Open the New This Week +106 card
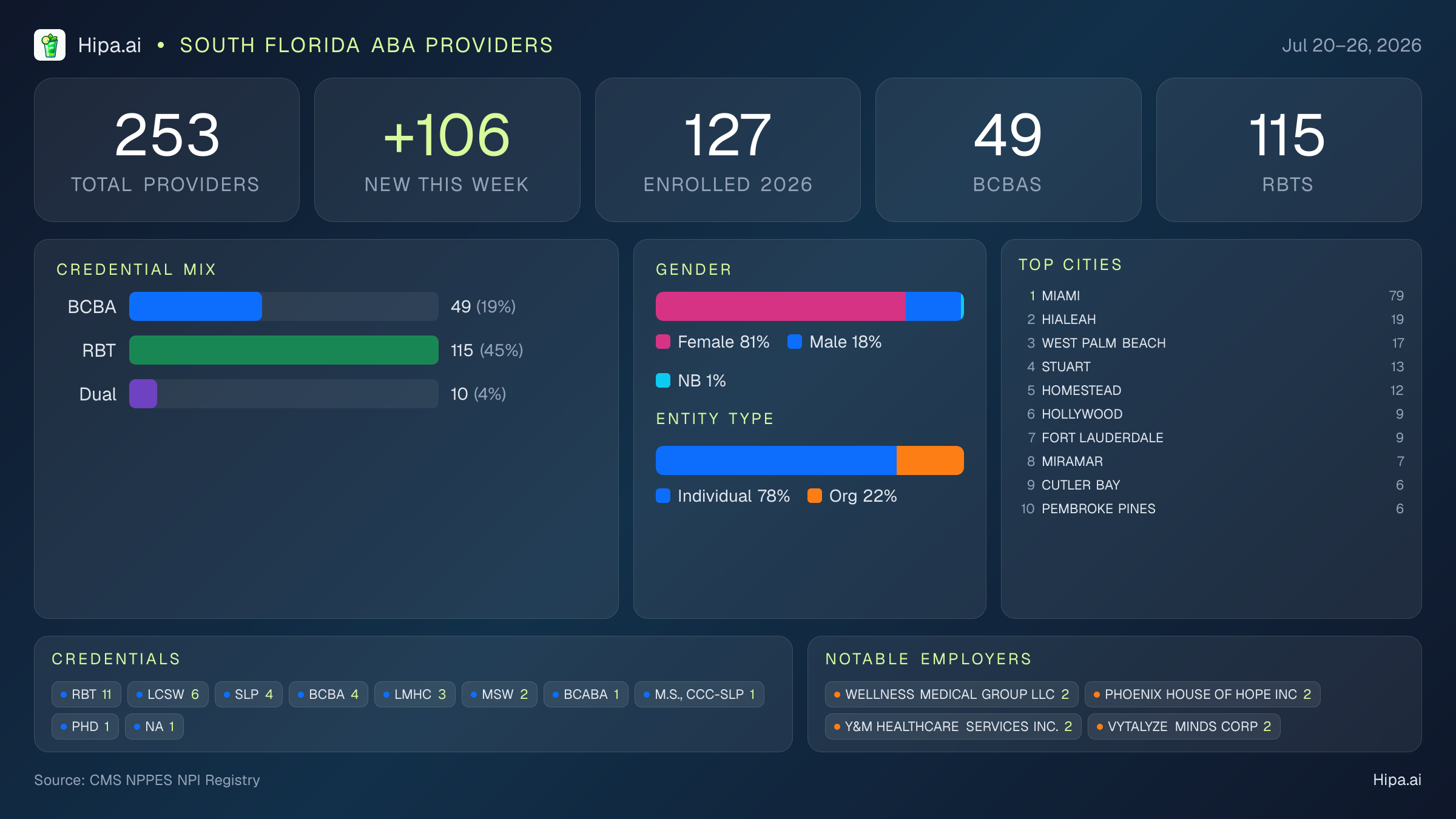1456x819 pixels. point(447,150)
